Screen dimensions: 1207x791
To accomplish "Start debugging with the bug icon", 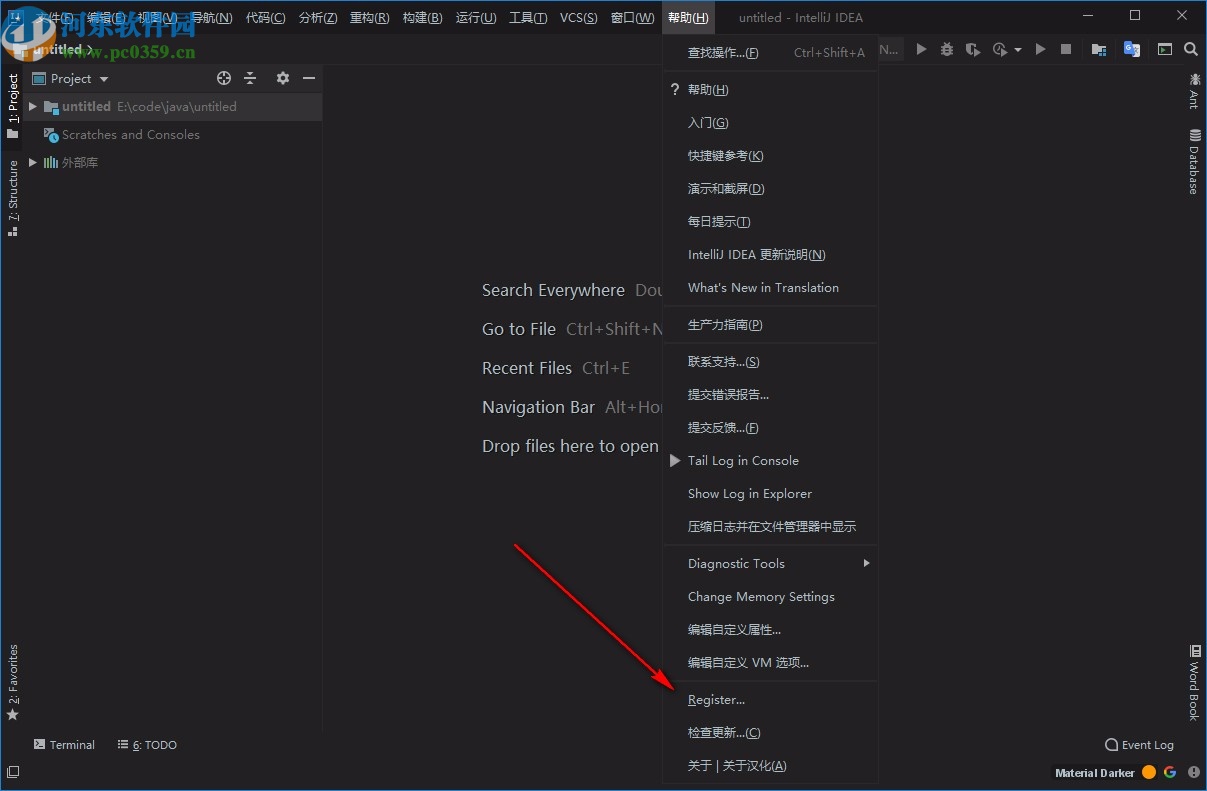I will click(x=946, y=48).
